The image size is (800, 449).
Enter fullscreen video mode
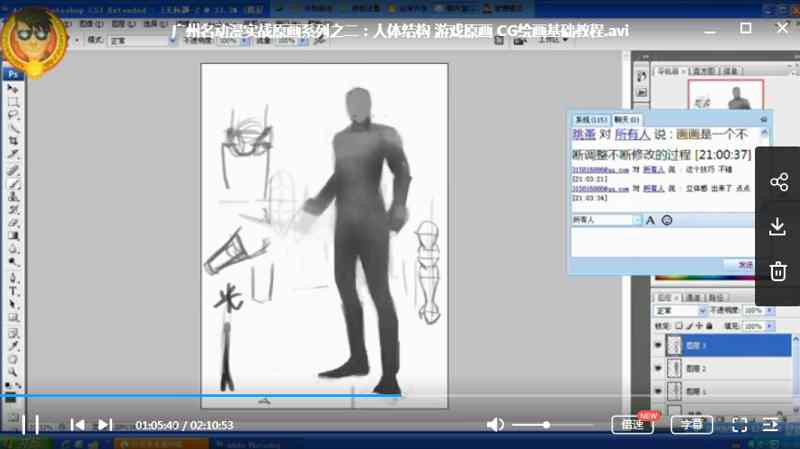pos(740,425)
